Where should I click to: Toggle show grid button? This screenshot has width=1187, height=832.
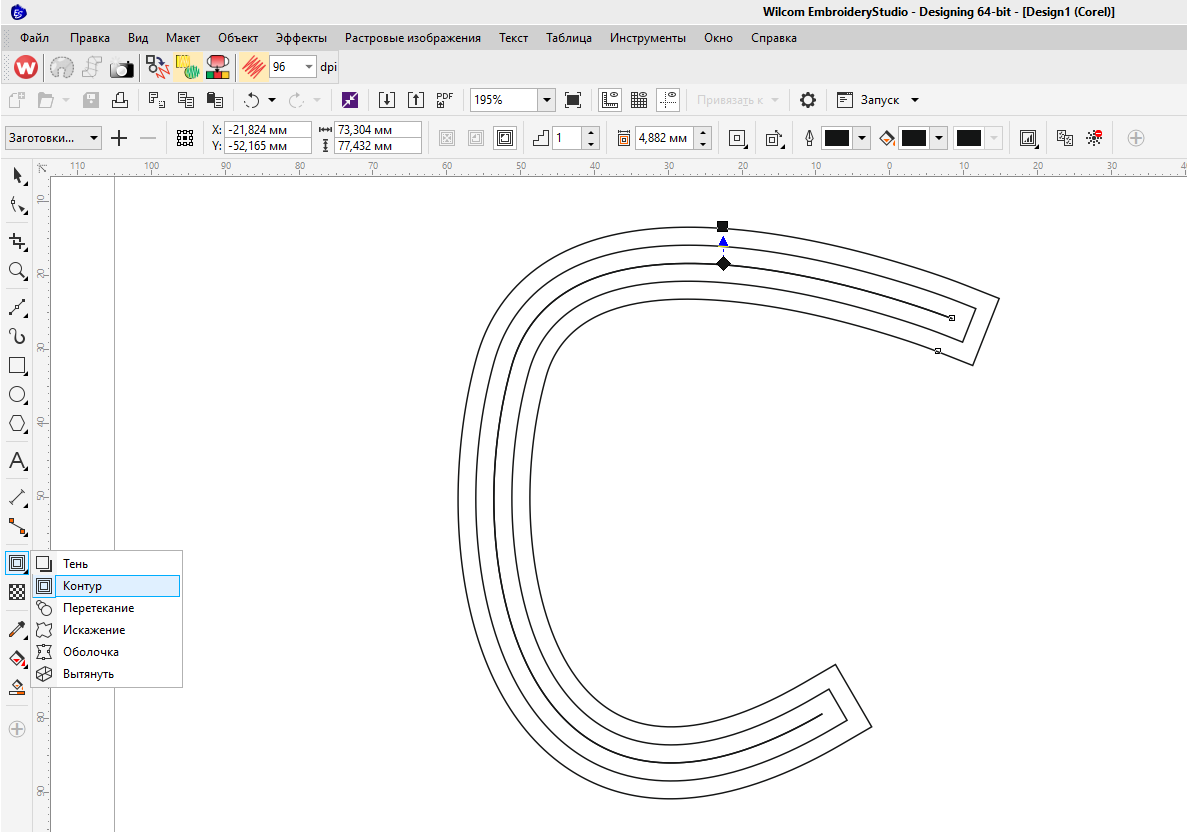pos(638,100)
